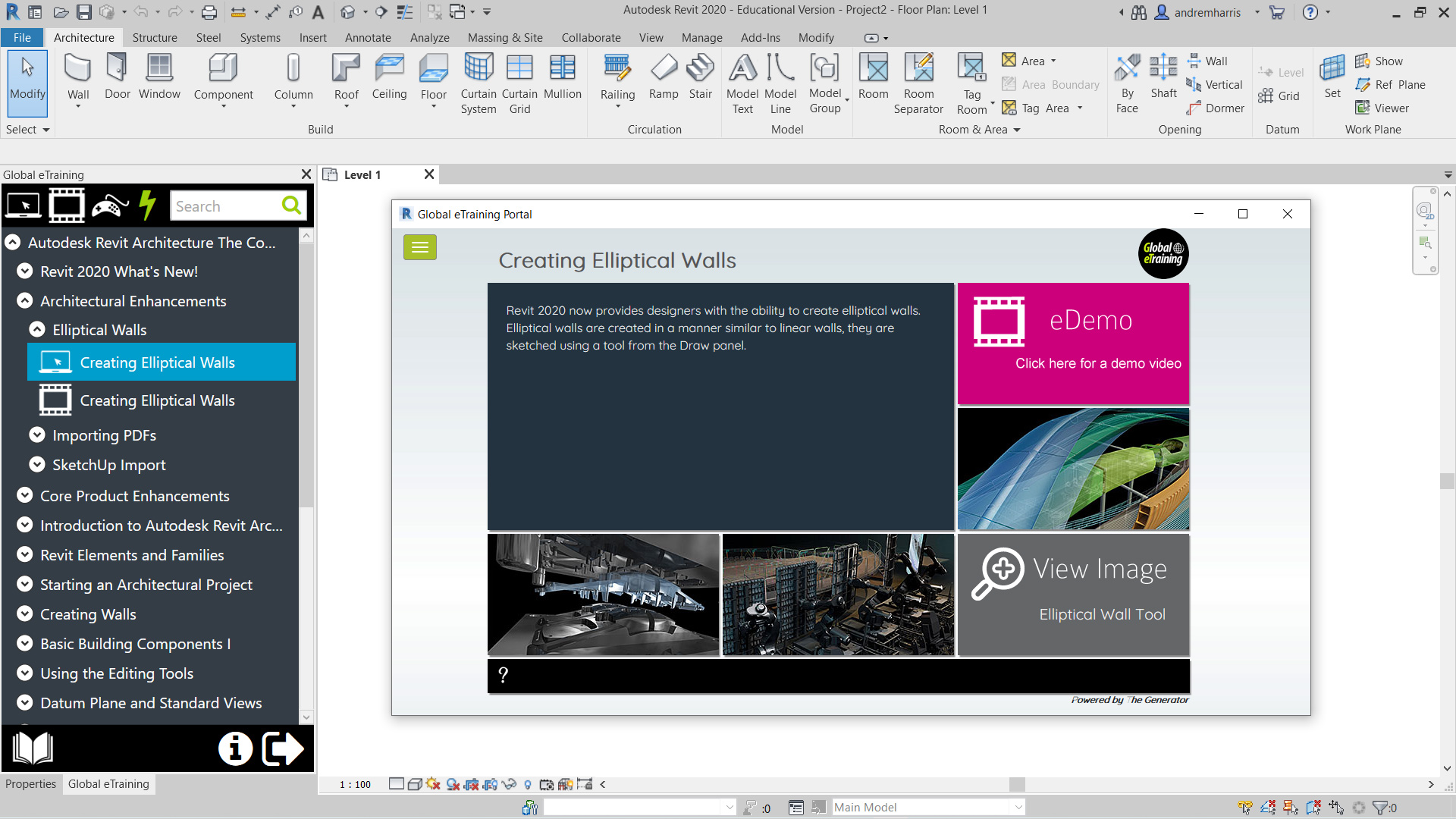Expand the Importing PDFs section

[37, 435]
